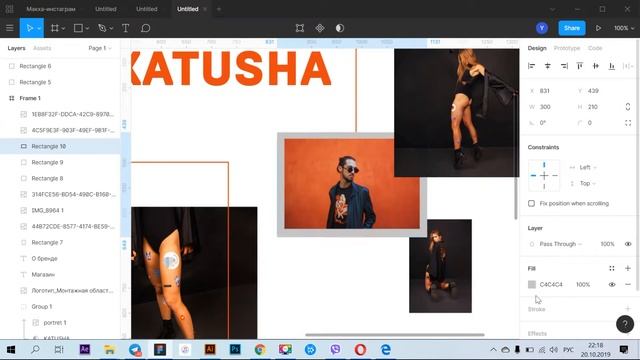Open the 100% zoom dropdown
This screenshot has width=640, height=360.
(x=624, y=28)
